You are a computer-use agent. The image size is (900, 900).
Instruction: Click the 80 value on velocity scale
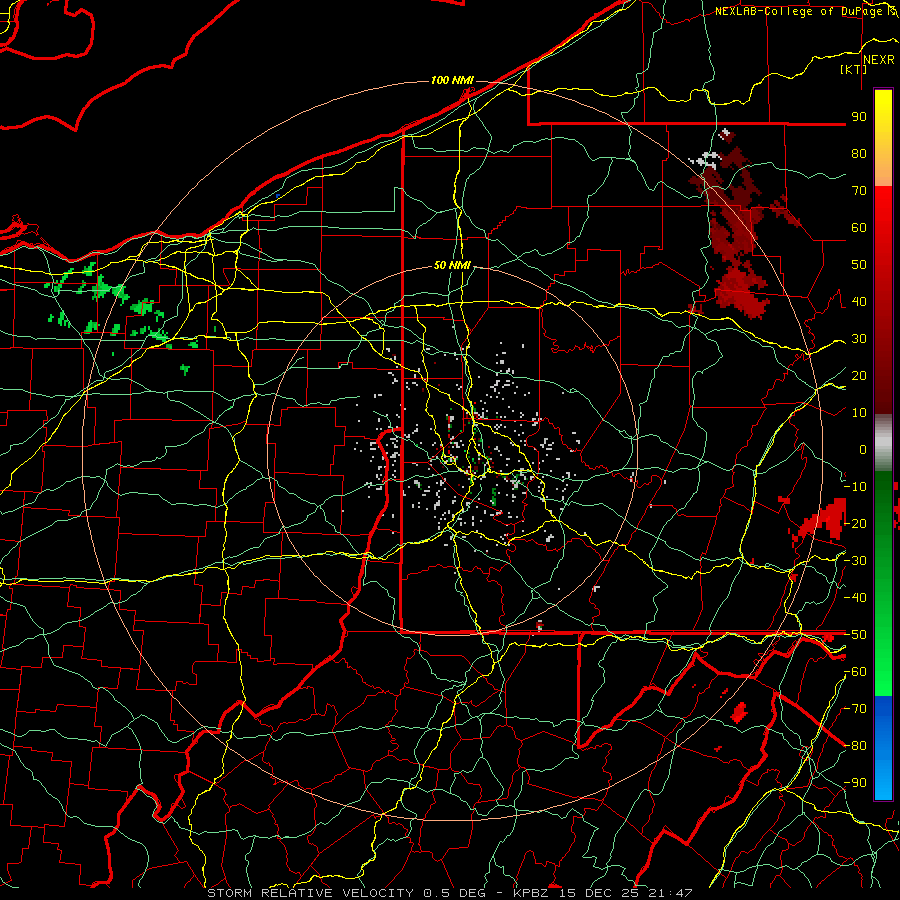click(859, 153)
